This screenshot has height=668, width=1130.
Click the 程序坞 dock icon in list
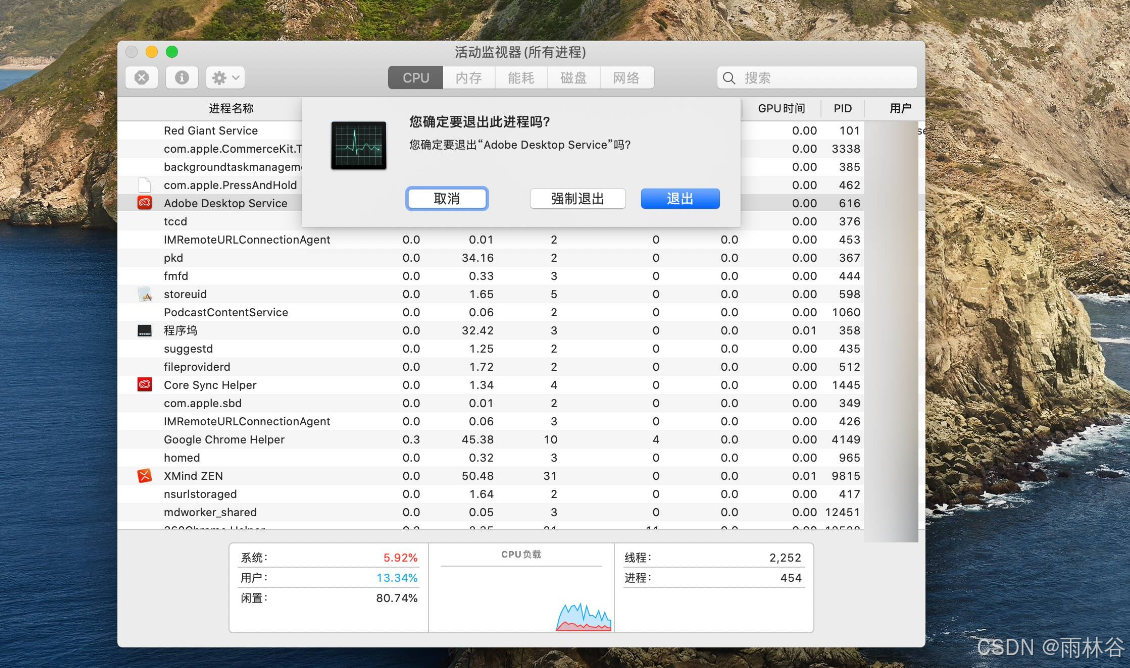145,330
